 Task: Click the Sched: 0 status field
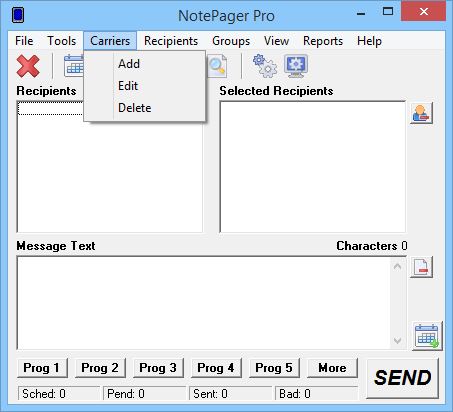(x=59, y=394)
